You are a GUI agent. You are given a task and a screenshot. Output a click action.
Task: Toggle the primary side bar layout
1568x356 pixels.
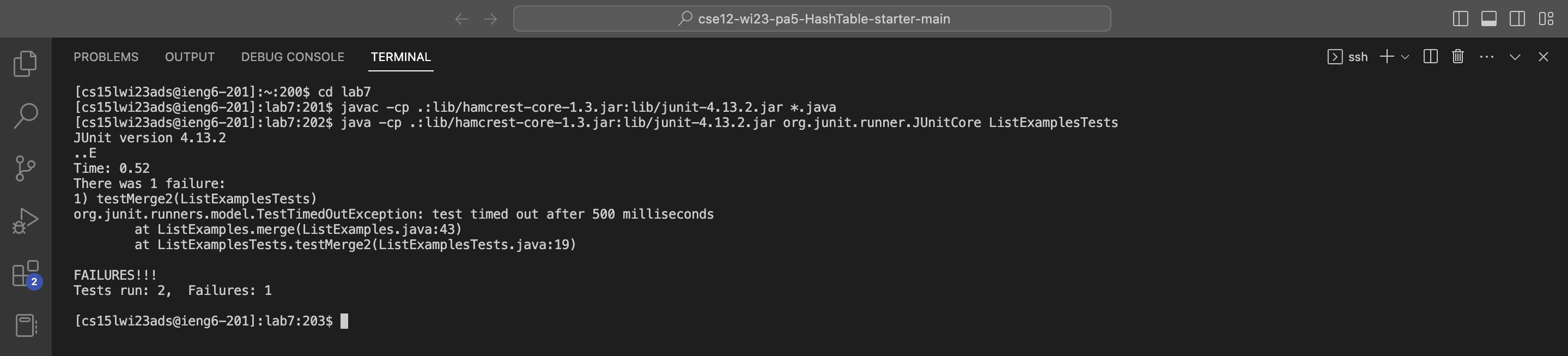coord(1460,19)
